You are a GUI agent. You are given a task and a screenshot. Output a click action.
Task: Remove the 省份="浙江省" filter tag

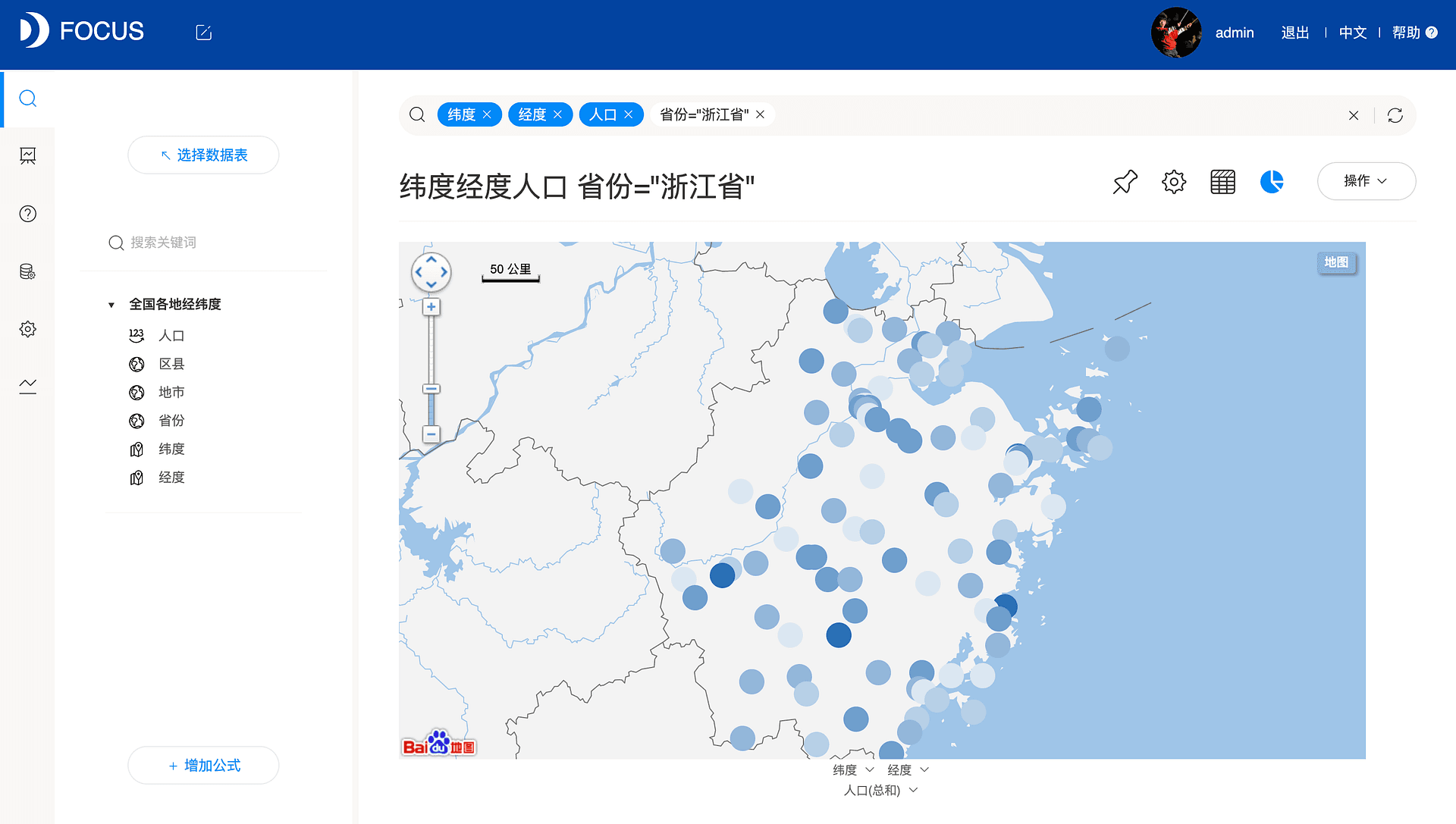763,115
